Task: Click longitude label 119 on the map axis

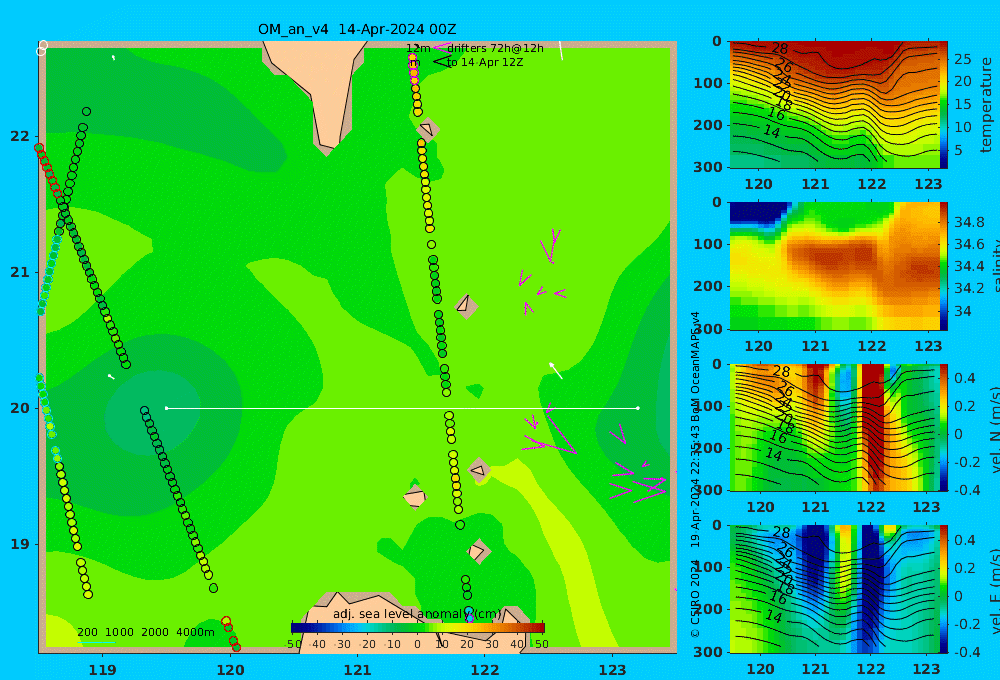Action: 103,670
